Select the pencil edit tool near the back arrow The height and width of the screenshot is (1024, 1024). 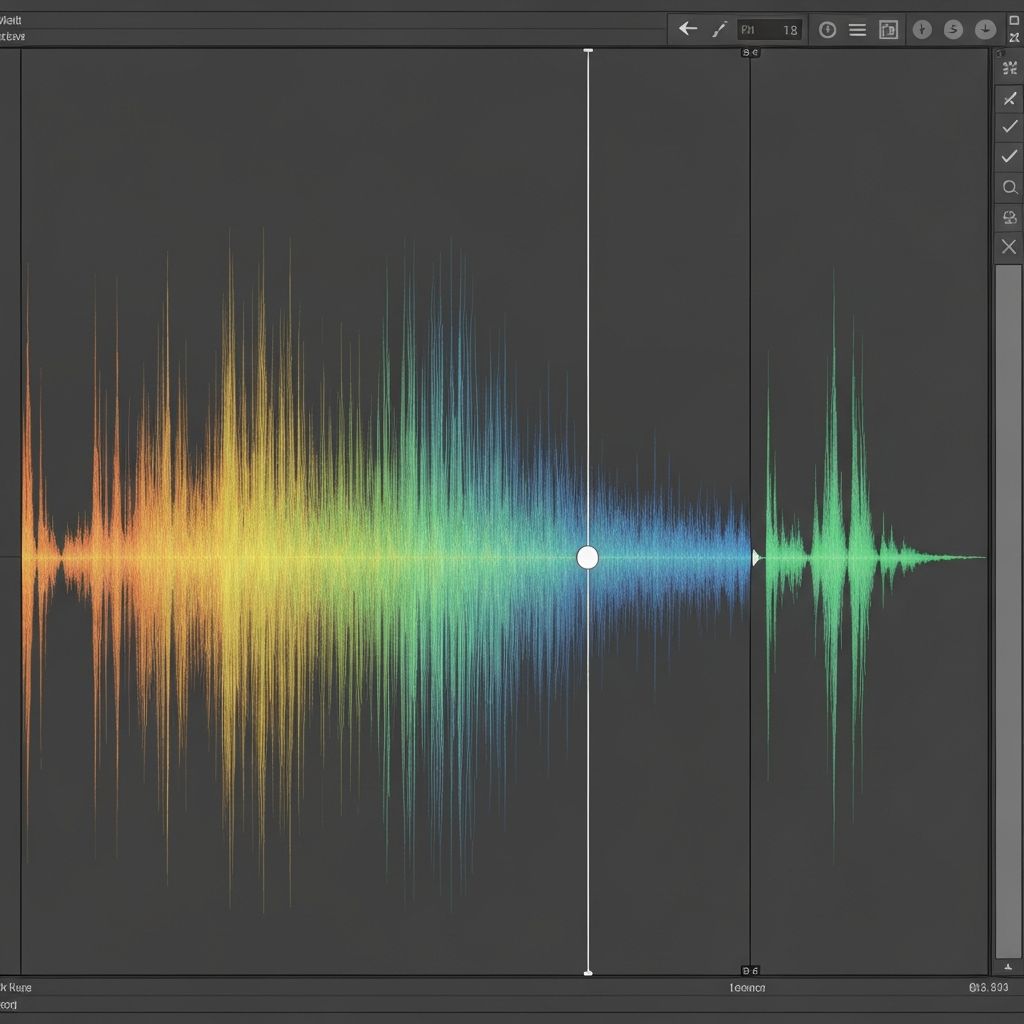pyautogui.click(x=720, y=28)
